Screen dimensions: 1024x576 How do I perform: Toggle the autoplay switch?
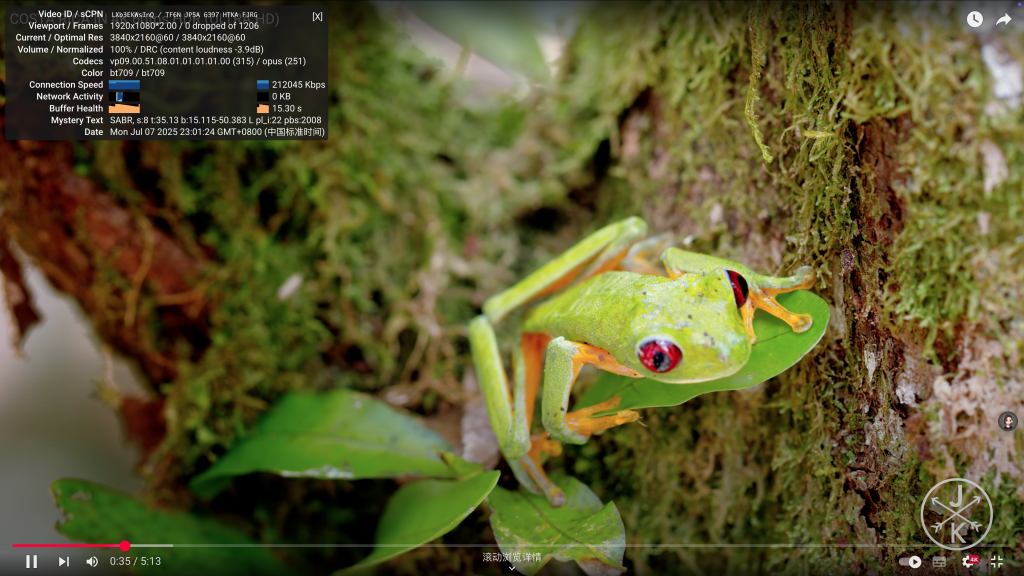pyautogui.click(x=910, y=562)
